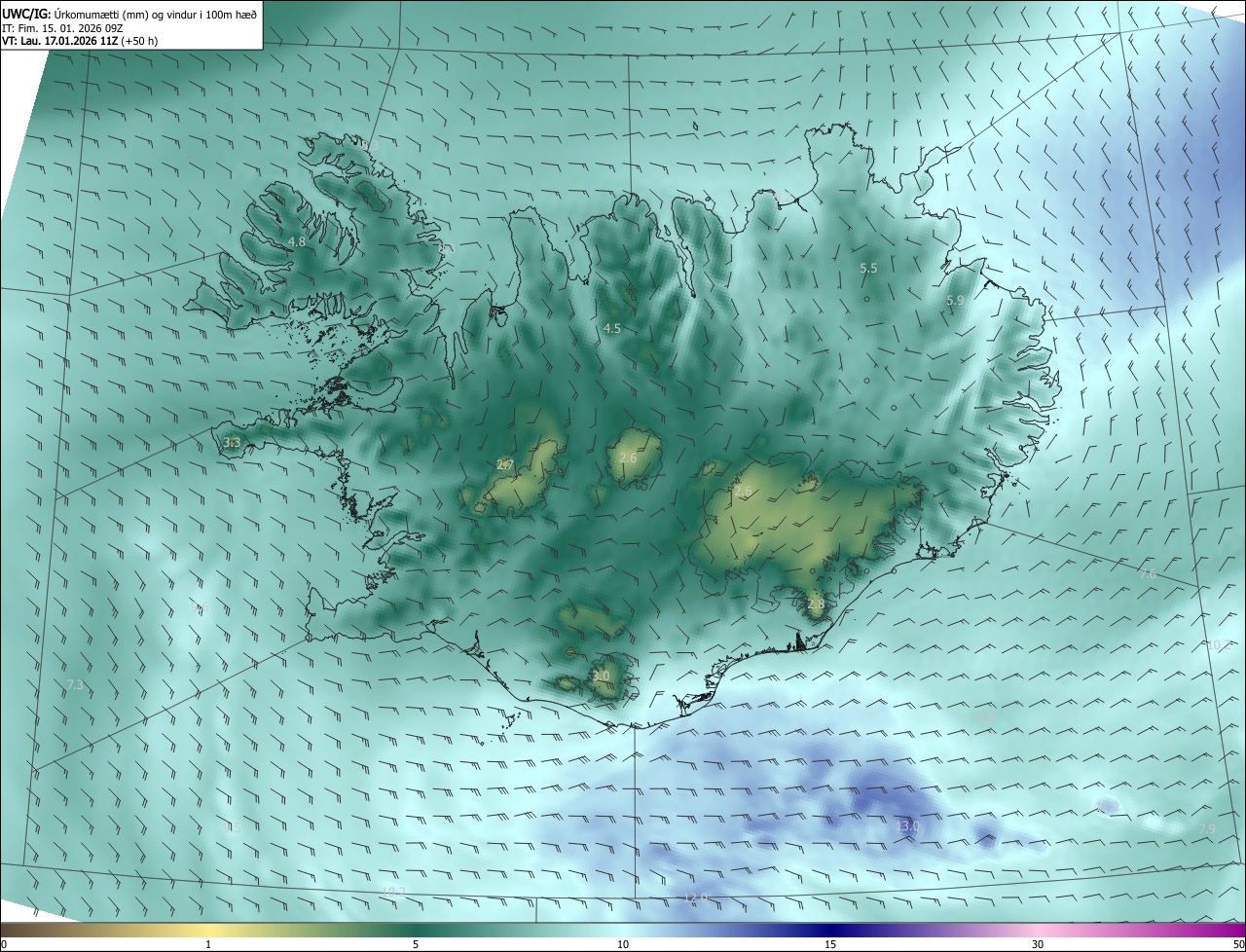Click the 2.6 value on the largest ice cap
Image resolution: width=1246 pixels, height=952 pixels.
[x=743, y=493]
